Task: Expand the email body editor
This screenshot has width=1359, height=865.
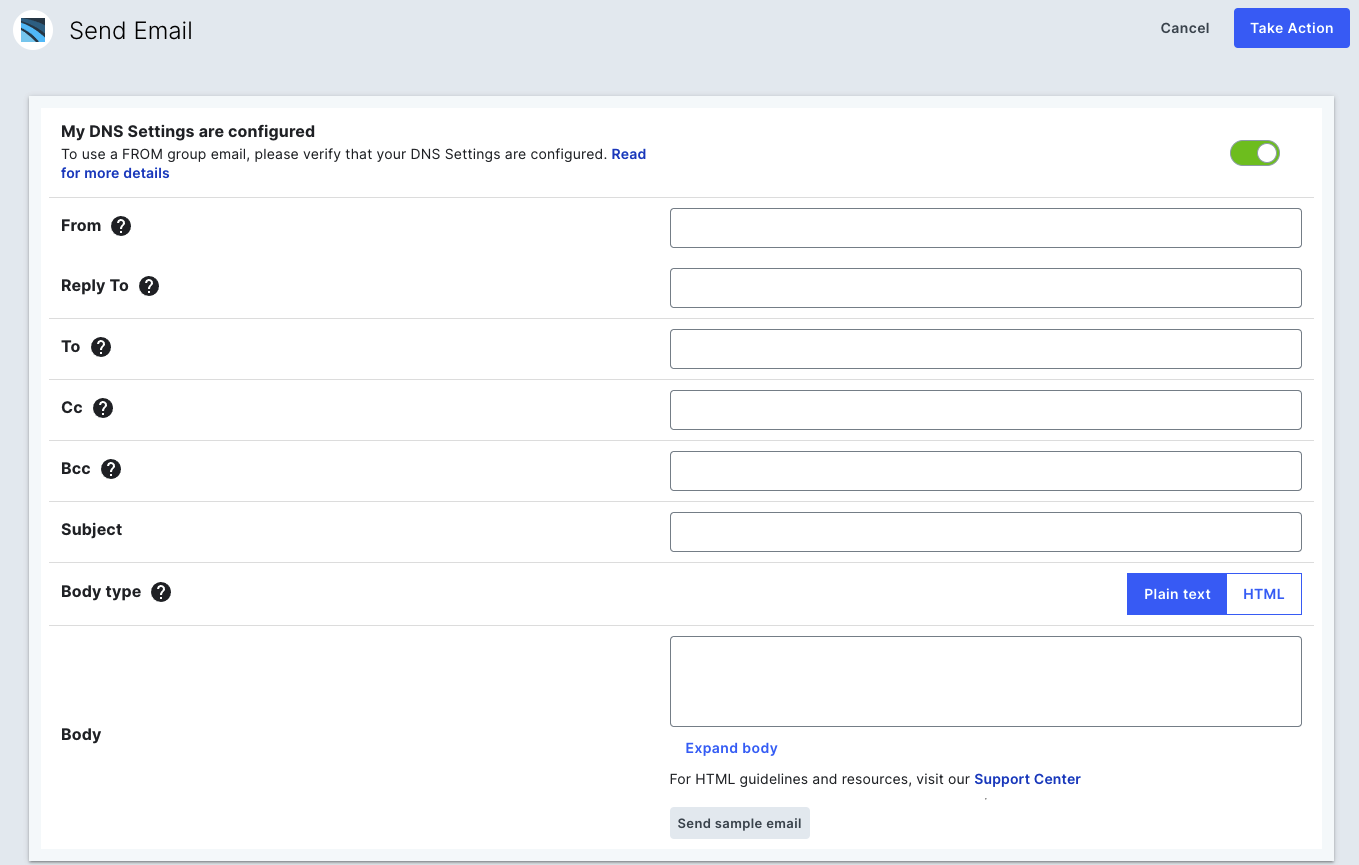Action: pyautogui.click(x=731, y=748)
